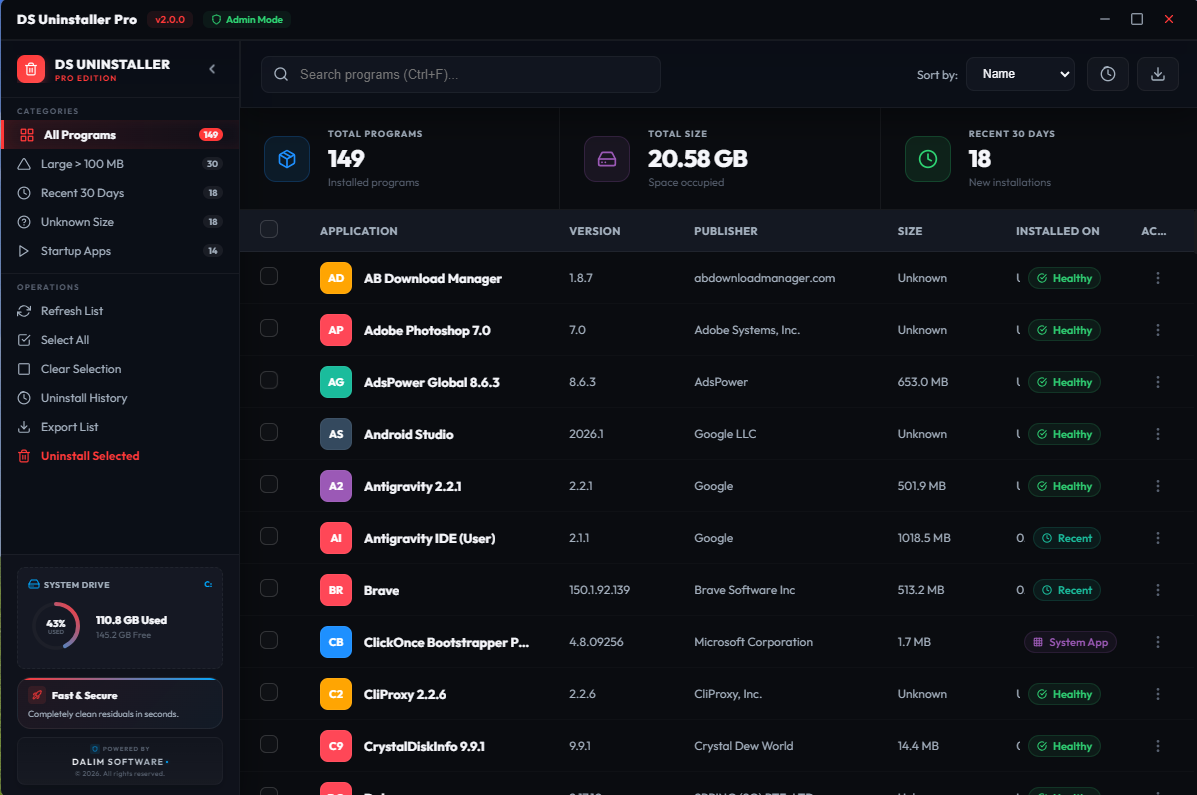Click the A2 icon for Antigravity 2.2.1

tap(336, 486)
